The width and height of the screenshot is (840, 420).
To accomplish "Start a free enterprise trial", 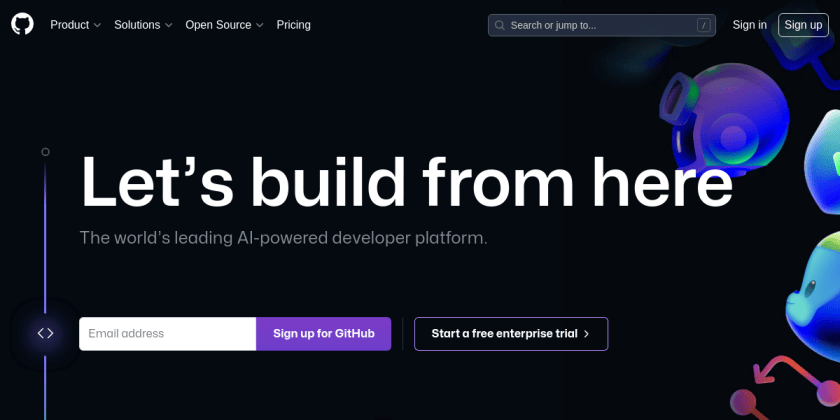I will coord(511,334).
